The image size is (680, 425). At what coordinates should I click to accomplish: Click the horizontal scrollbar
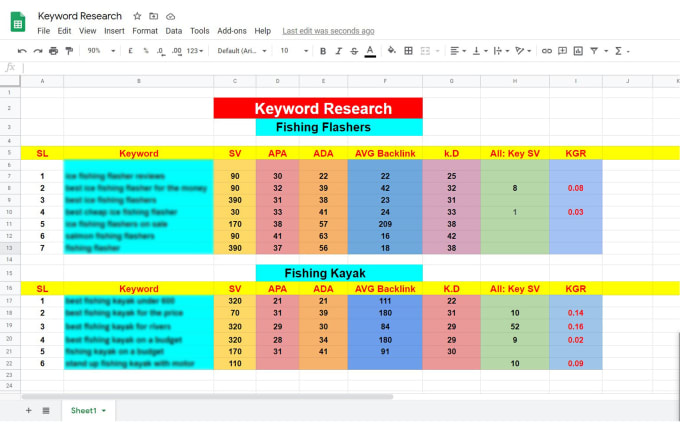point(207,396)
